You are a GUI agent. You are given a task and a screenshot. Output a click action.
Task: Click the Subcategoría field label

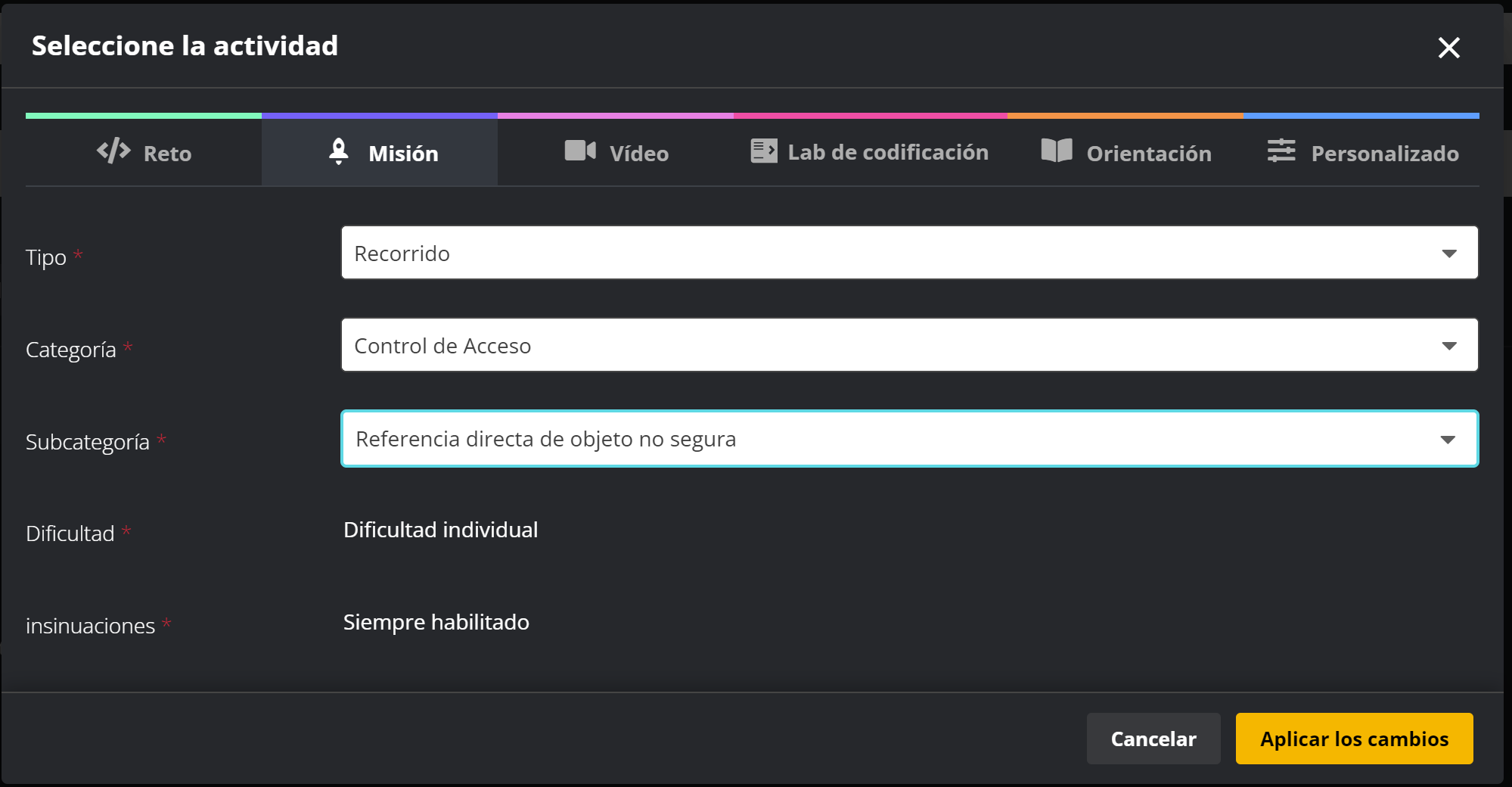[88, 442]
